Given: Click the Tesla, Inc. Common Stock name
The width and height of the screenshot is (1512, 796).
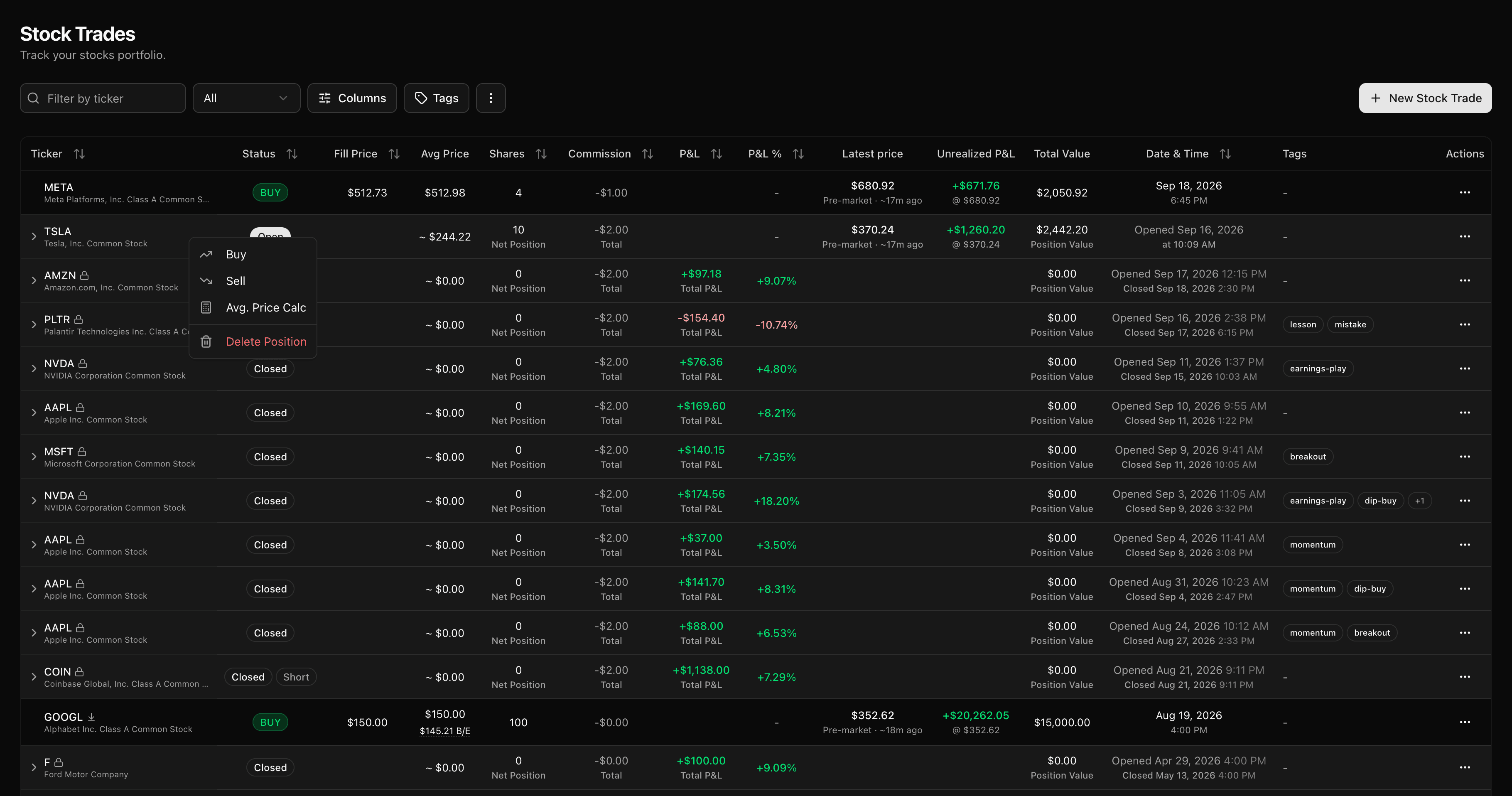Looking at the screenshot, I should (x=96, y=243).
